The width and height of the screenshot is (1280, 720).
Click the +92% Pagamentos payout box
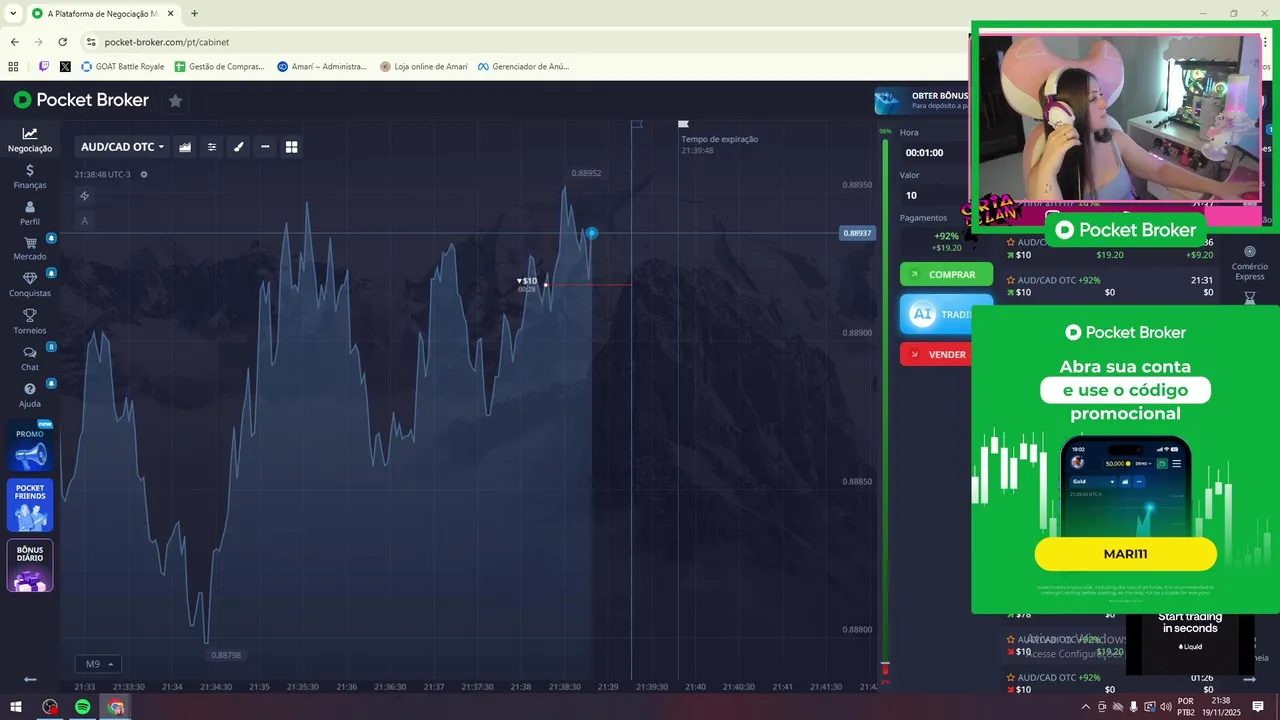pyautogui.click(x=945, y=241)
